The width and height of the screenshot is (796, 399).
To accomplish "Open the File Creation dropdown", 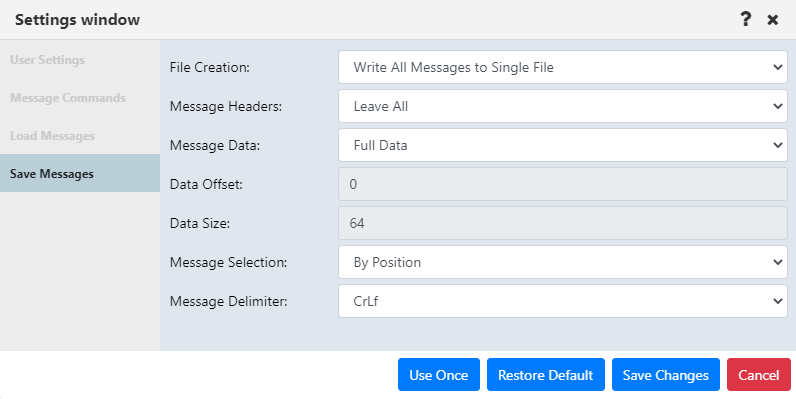I will point(562,67).
